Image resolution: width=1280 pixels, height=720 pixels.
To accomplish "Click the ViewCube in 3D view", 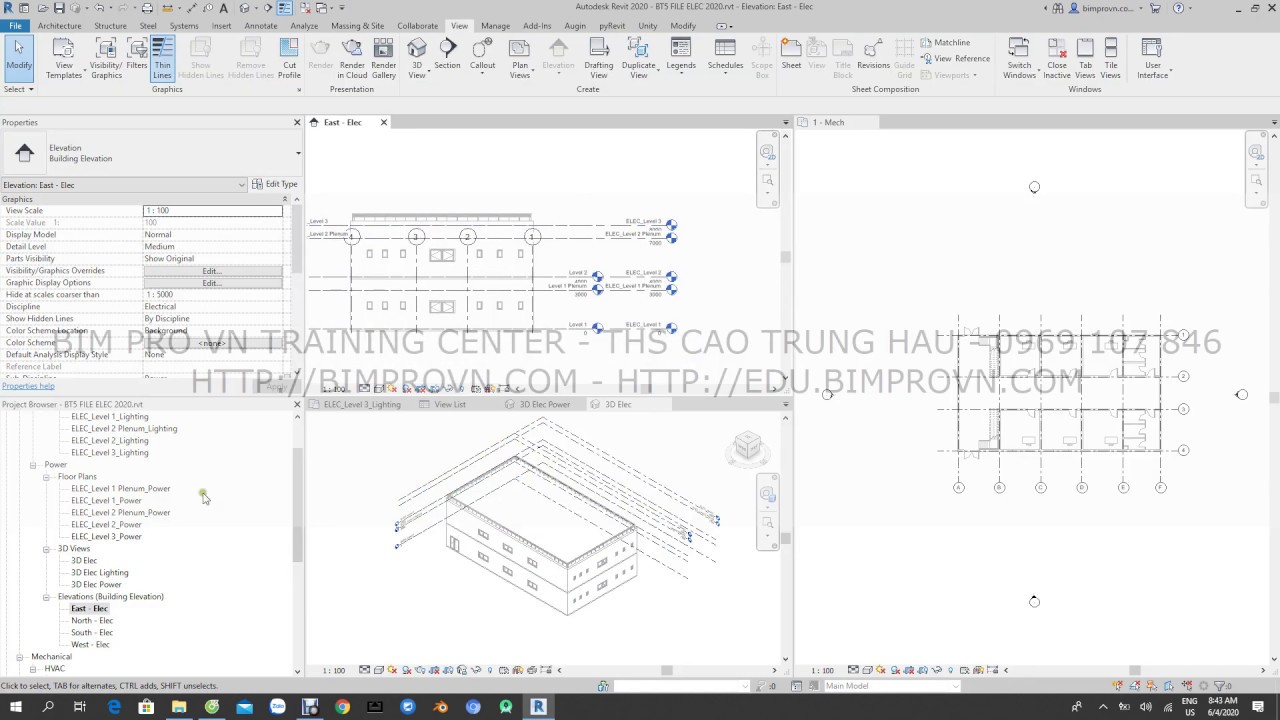I will tap(747, 447).
